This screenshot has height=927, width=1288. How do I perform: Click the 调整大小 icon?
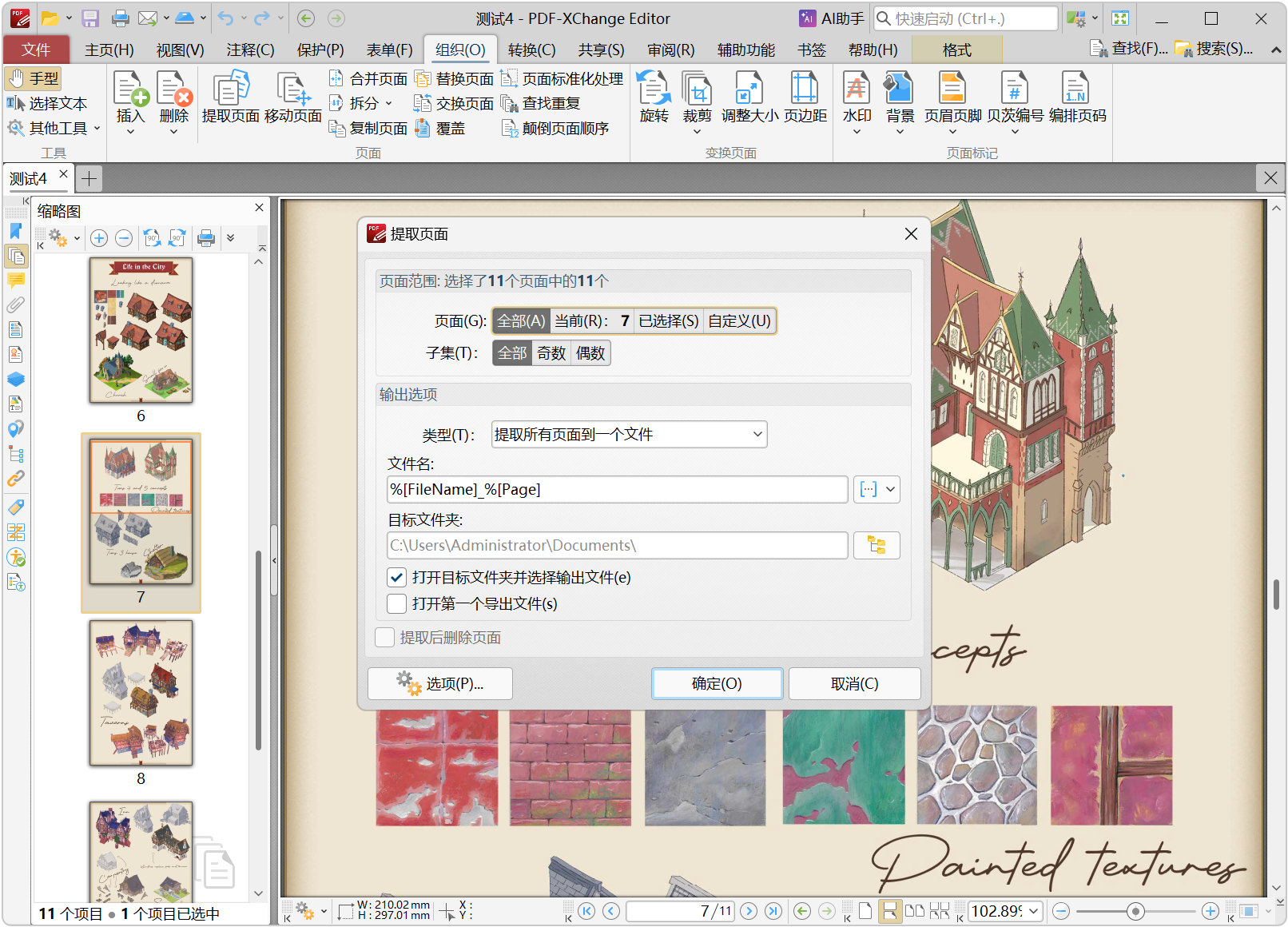coord(749,97)
